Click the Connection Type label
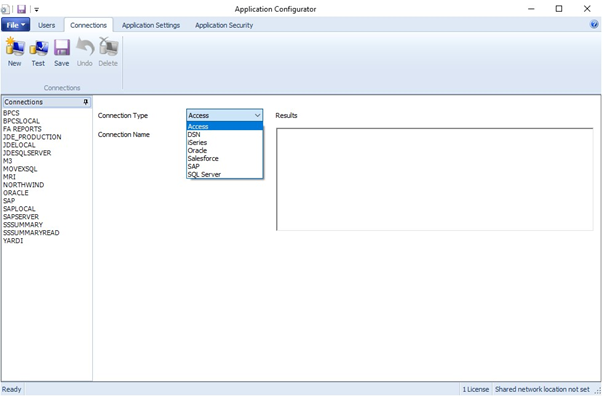 [x=123, y=115]
